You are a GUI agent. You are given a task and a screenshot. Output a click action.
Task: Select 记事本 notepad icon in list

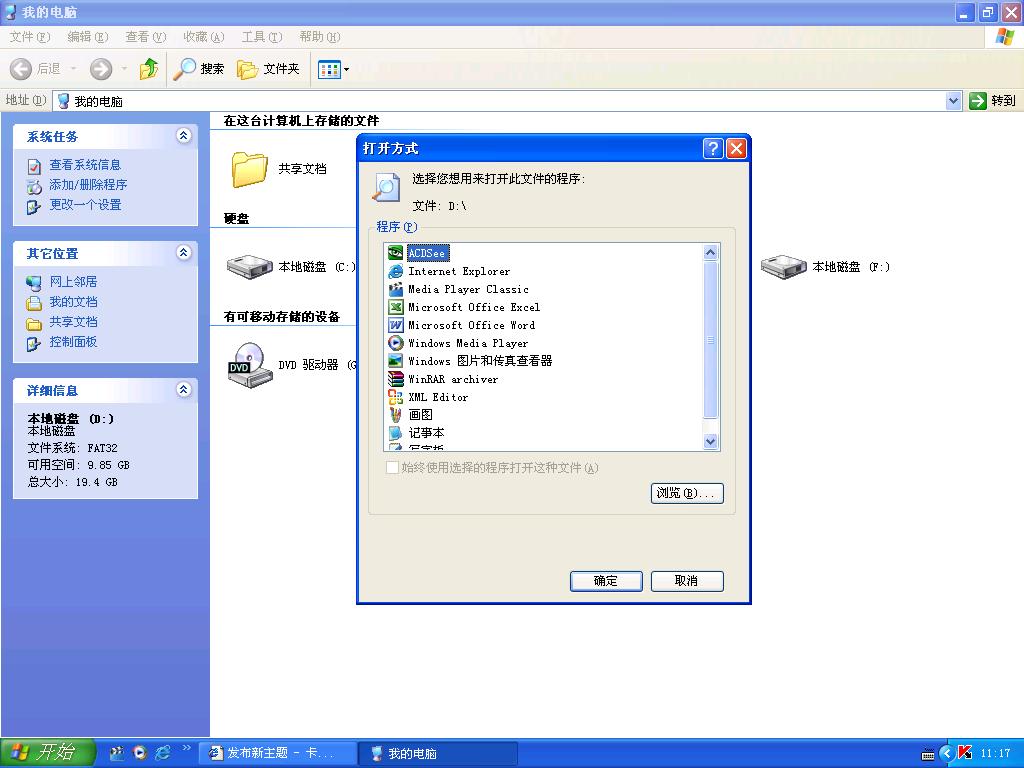pyautogui.click(x=395, y=432)
